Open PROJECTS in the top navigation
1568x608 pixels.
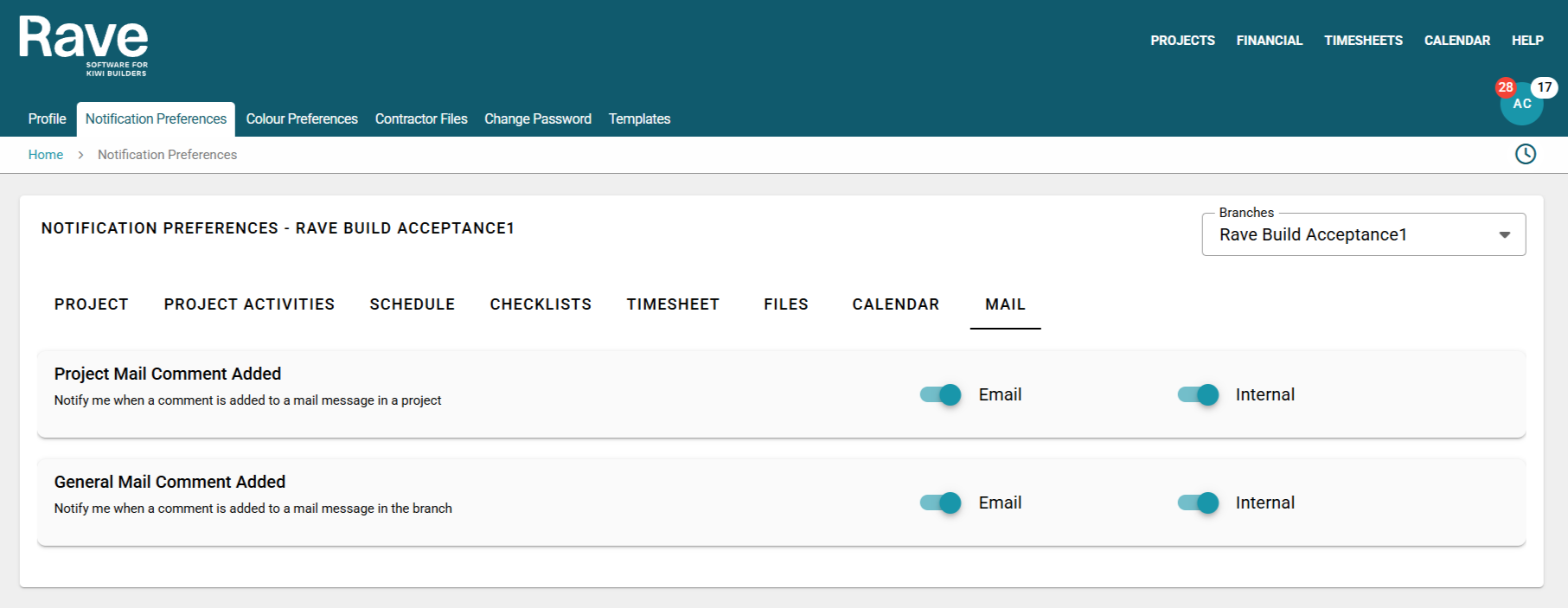[x=1182, y=41]
